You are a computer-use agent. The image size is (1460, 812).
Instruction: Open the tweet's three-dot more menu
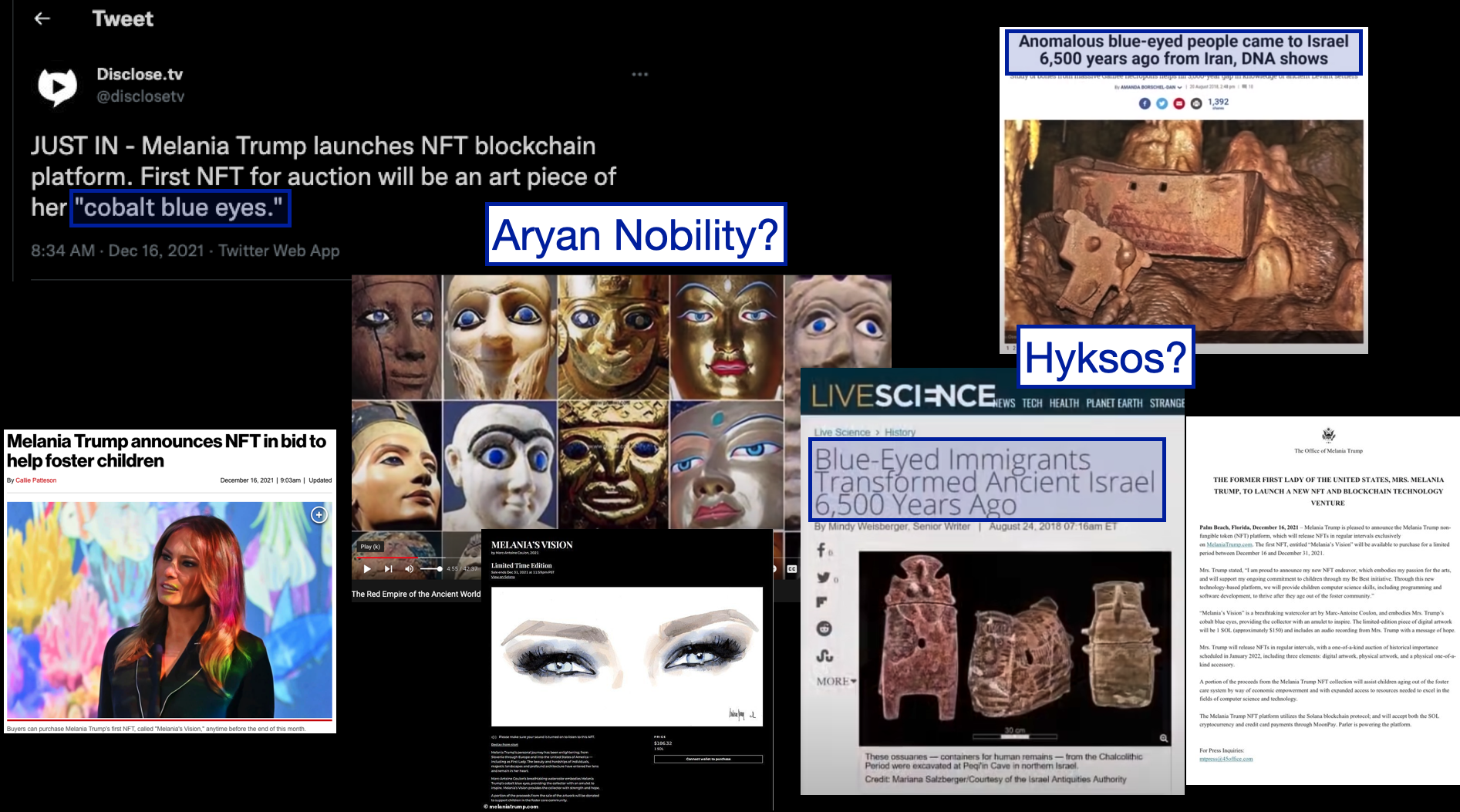tap(639, 74)
